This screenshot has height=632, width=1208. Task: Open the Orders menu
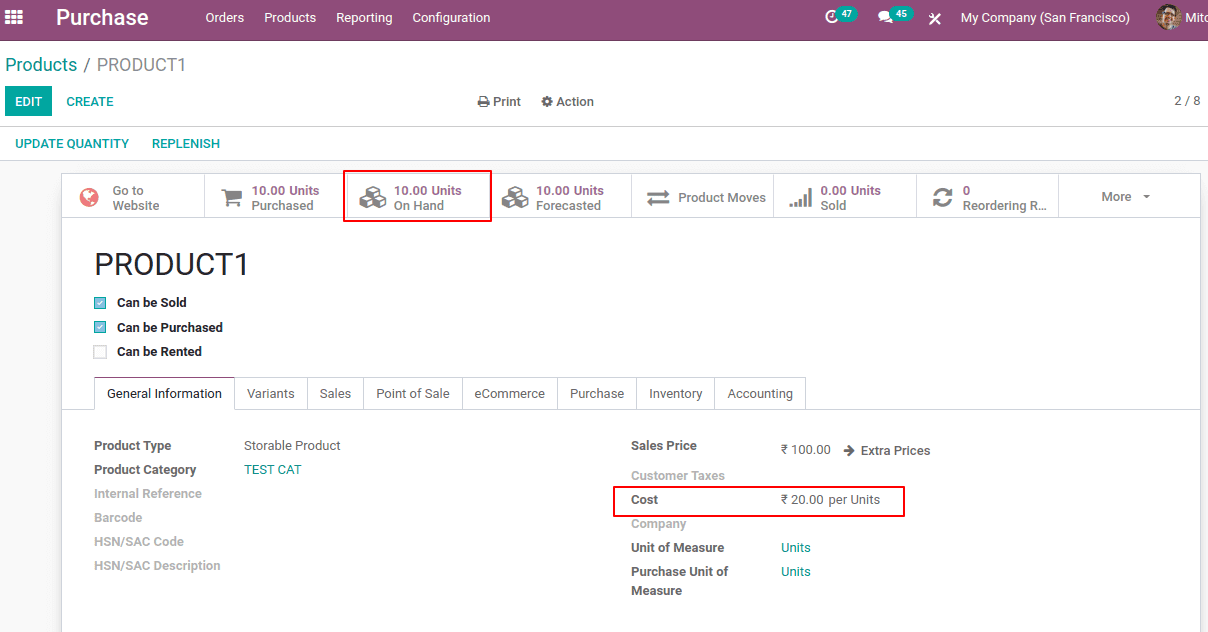pos(225,18)
